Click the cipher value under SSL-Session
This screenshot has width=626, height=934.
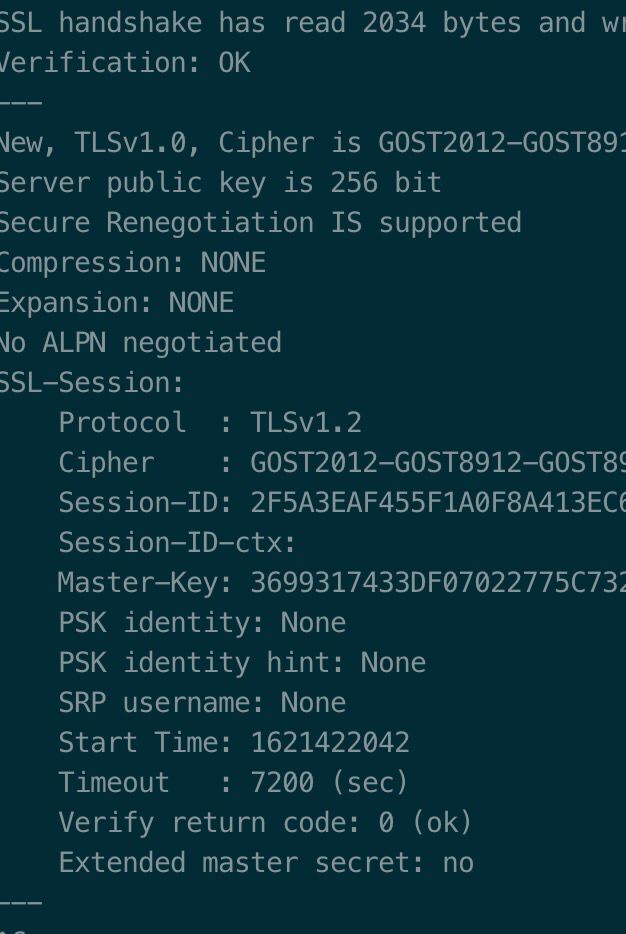point(436,463)
